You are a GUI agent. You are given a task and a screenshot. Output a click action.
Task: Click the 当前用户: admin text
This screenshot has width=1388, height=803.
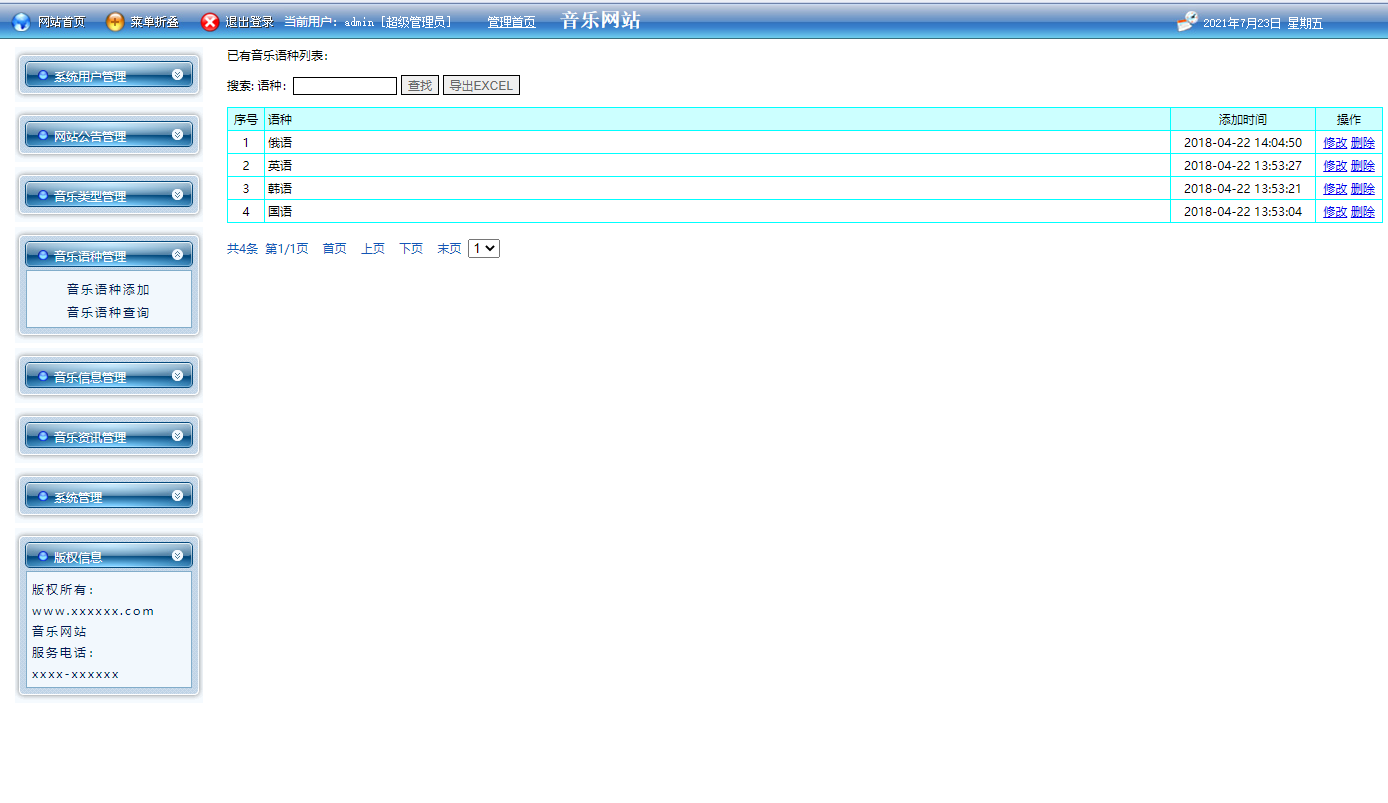pos(329,22)
